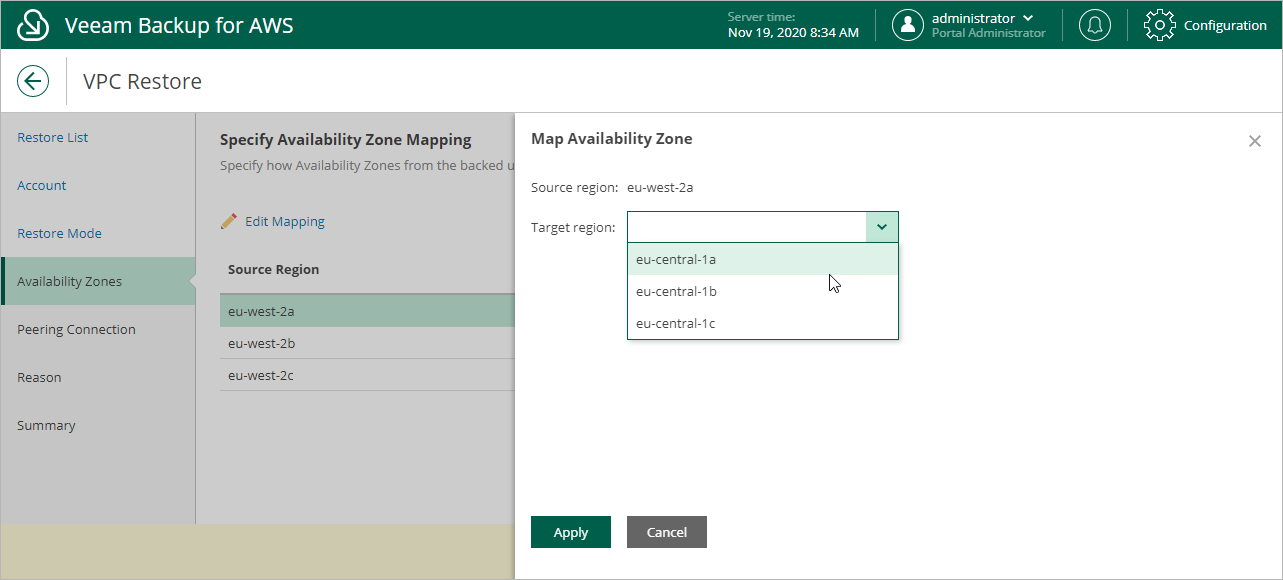Select the eu-west-2a source row
Image resolution: width=1283 pixels, height=580 pixels.
(x=367, y=311)
